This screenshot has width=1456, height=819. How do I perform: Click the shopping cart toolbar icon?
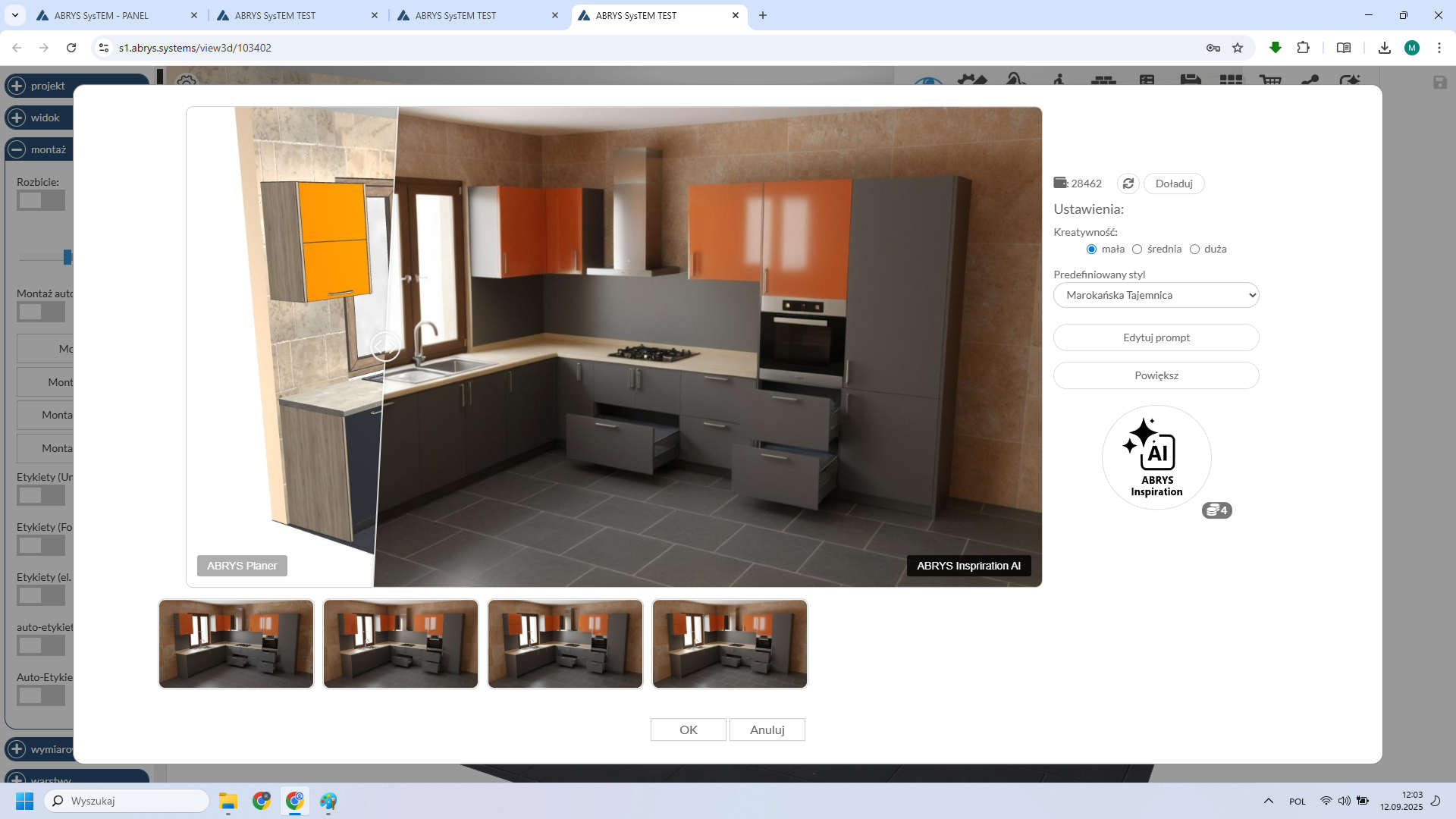click(x=1269, y=79)
